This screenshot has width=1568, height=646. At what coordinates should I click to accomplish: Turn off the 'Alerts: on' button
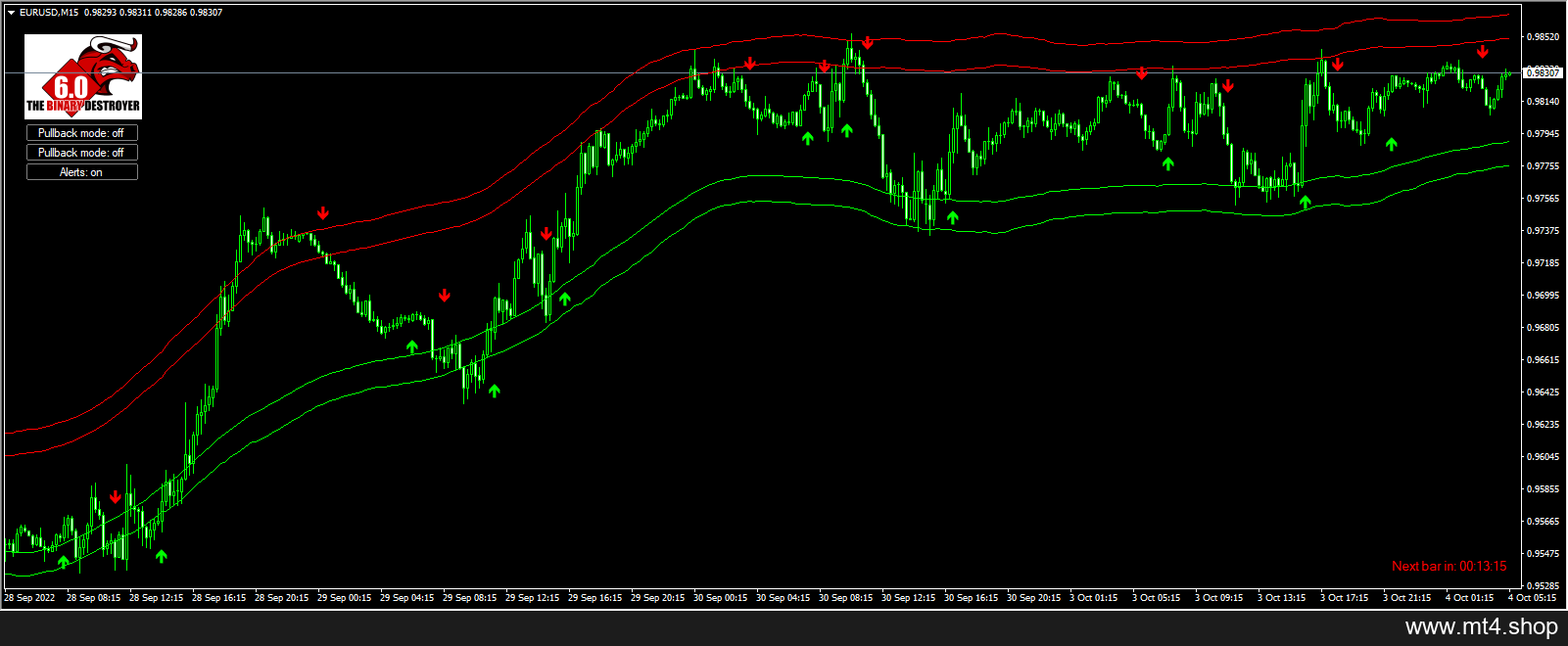pos(81,172)
